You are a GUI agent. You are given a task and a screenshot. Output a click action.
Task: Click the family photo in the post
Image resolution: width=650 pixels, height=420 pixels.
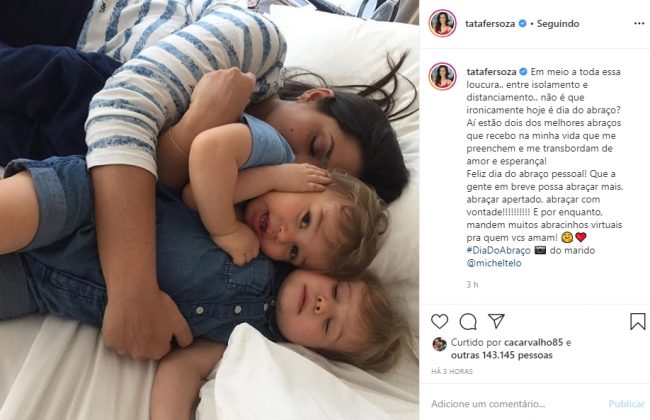click(x=209, y=210)
